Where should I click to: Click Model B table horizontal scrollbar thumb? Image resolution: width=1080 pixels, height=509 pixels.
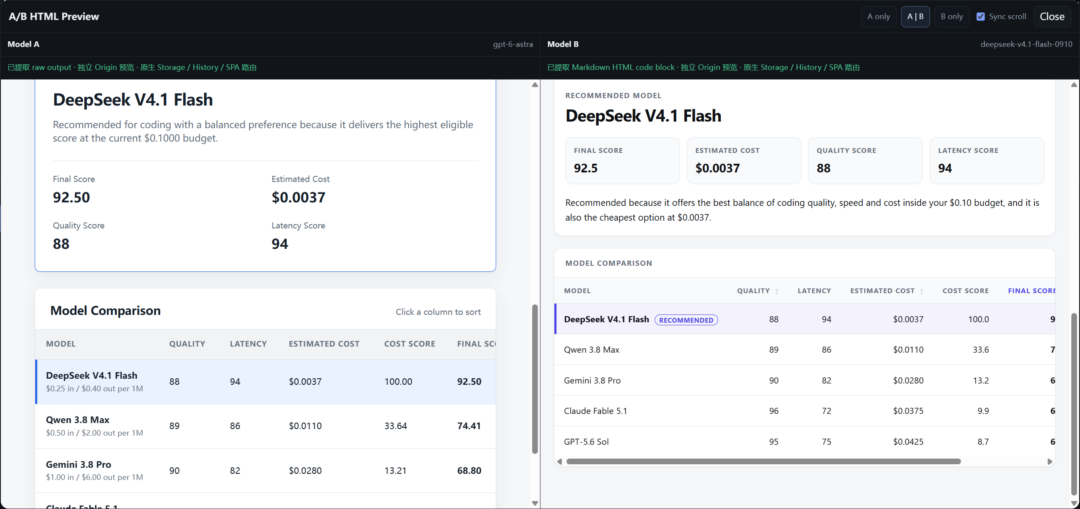coord(763,461)
